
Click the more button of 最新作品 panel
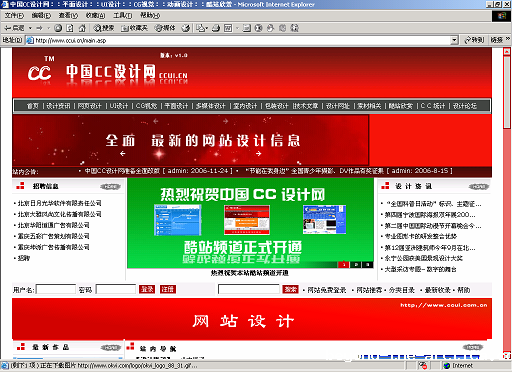[x=110, y=348]
